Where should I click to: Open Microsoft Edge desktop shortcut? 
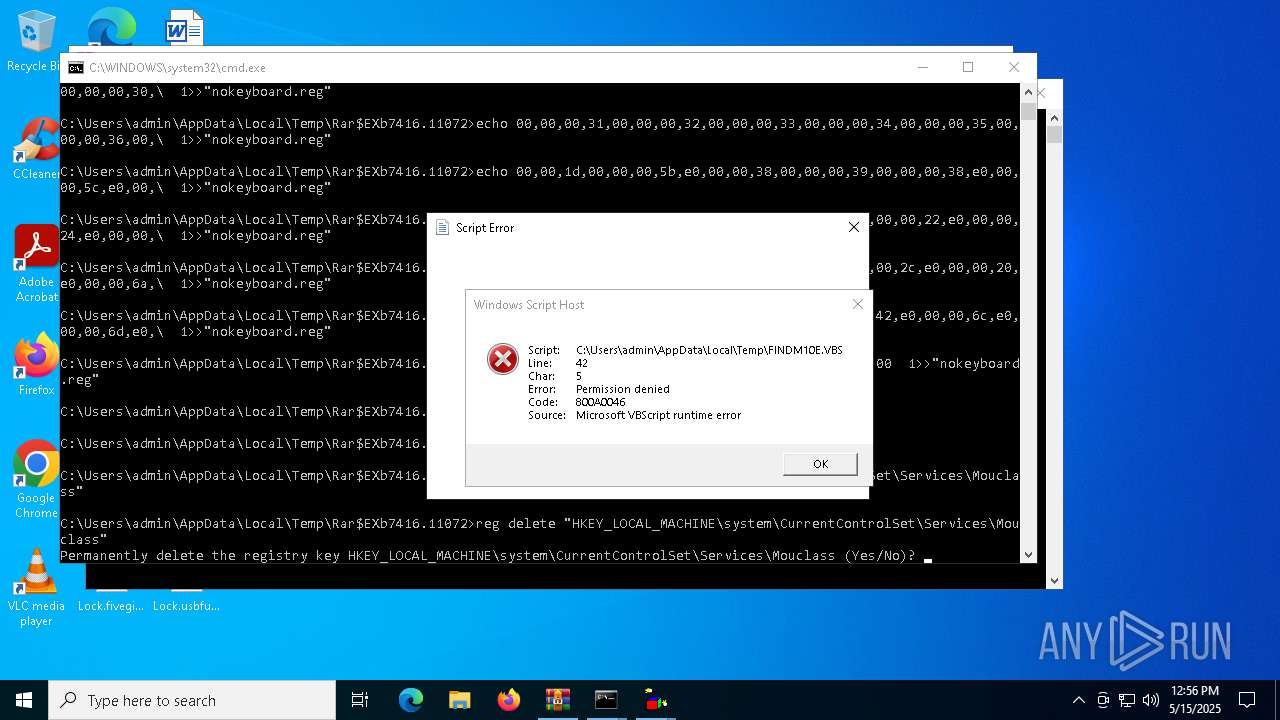[x=111, y=27]
